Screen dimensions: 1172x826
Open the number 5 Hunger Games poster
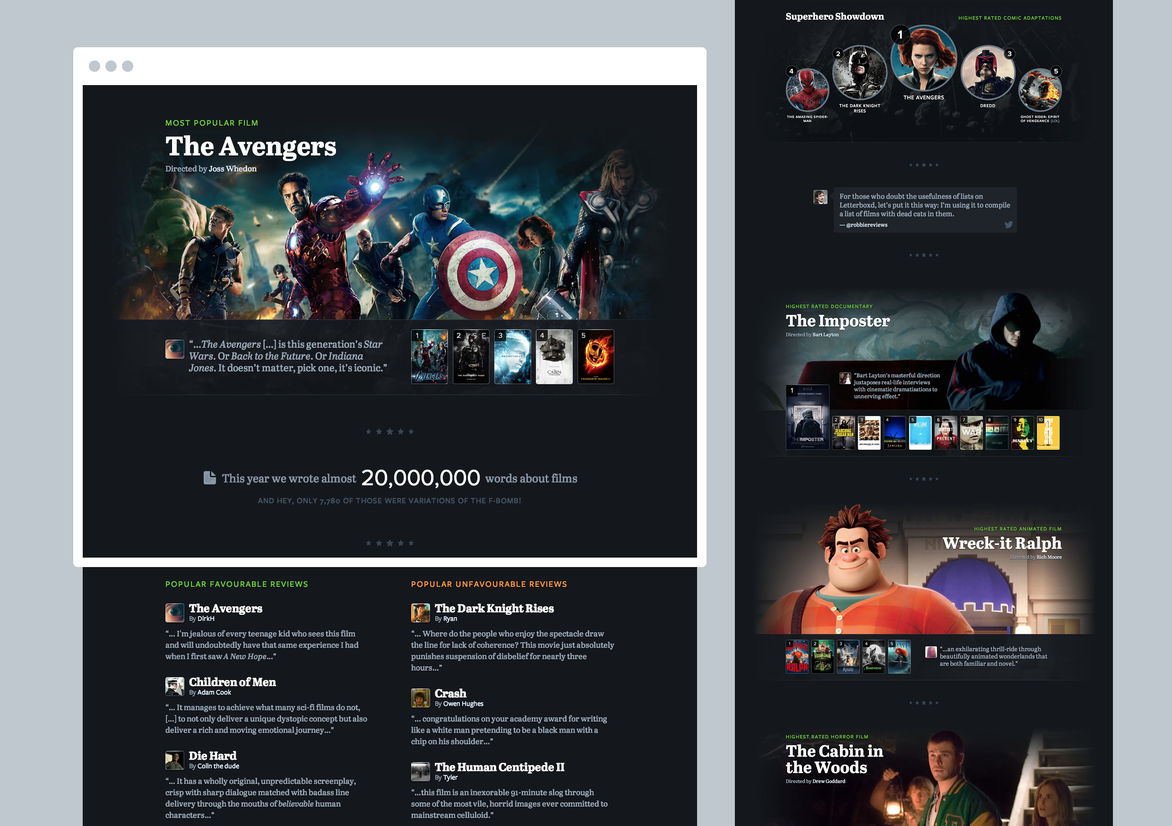[596, 357]
